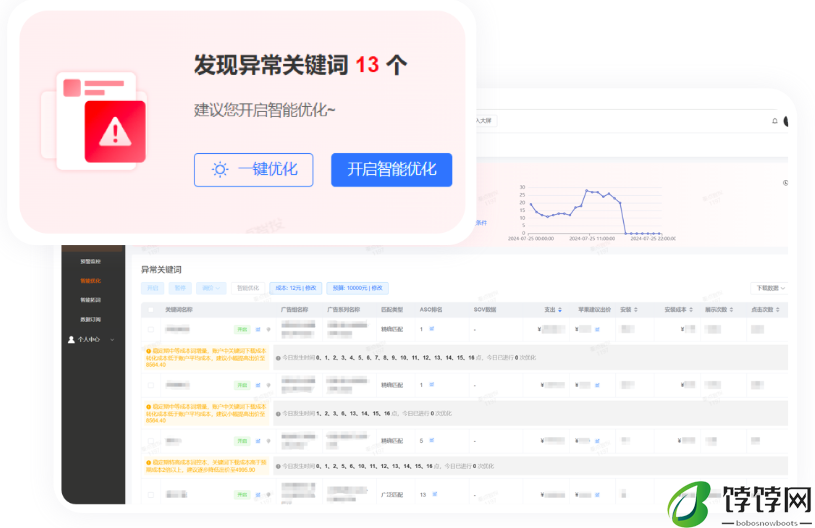Image resolution: width=815 pixels, height=528 pixels.
Task: Tick the checkbox of the 广泛匹配 row
Action: point(151,495)
